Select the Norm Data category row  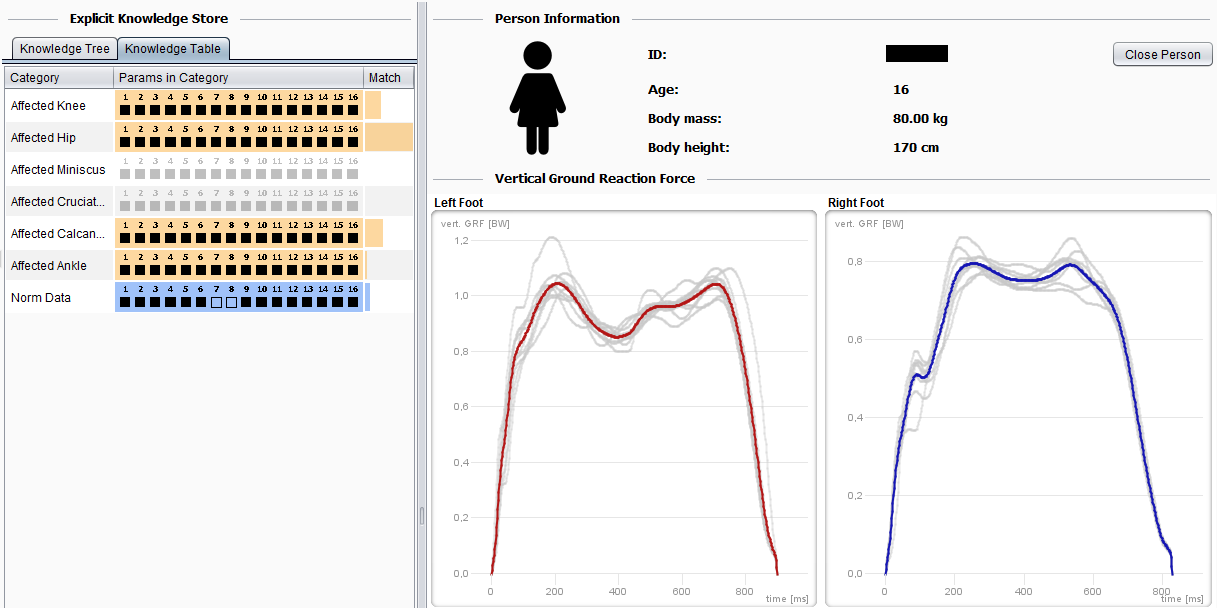(x=58, y=298)
